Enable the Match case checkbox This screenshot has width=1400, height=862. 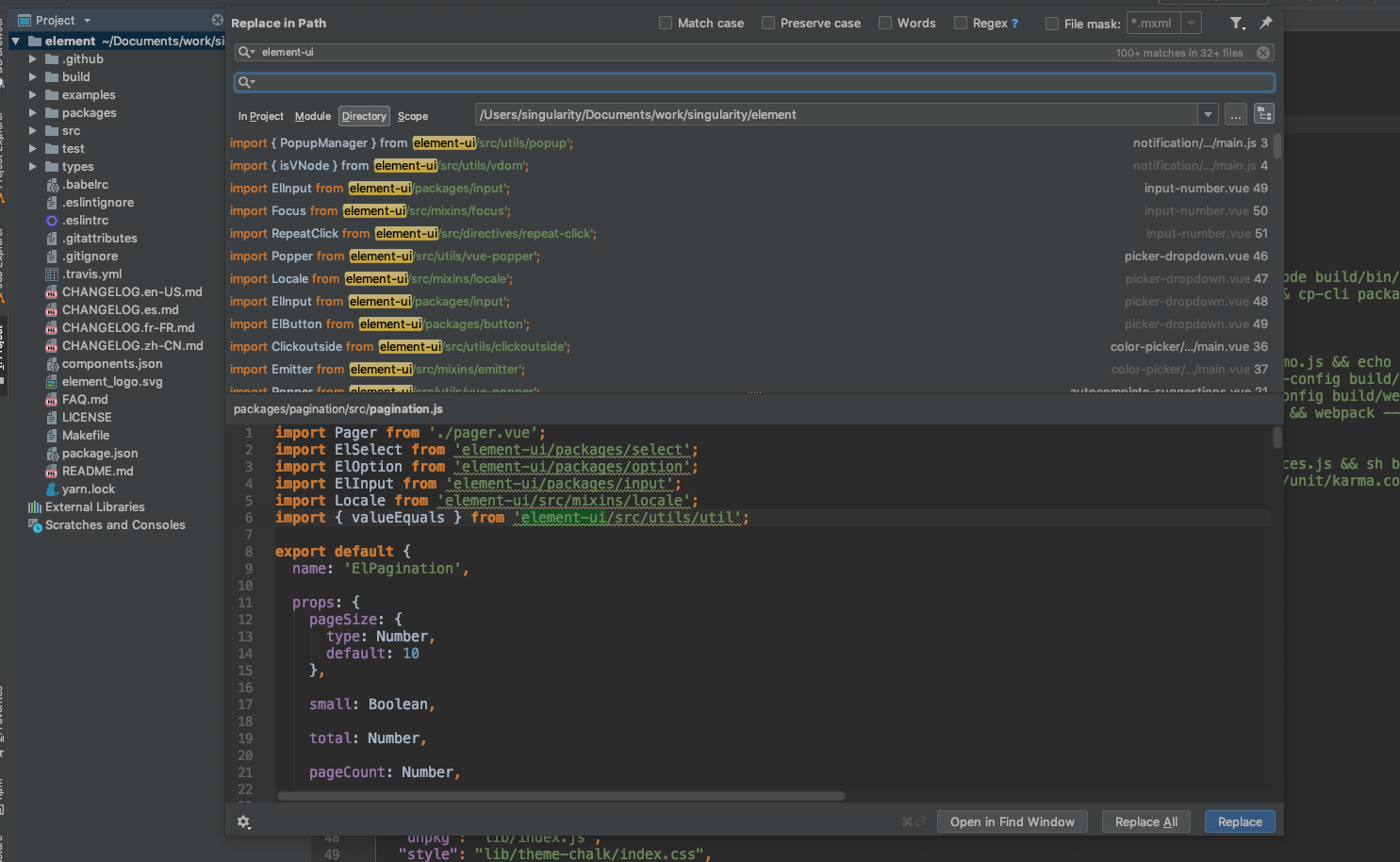pos(666,23)
